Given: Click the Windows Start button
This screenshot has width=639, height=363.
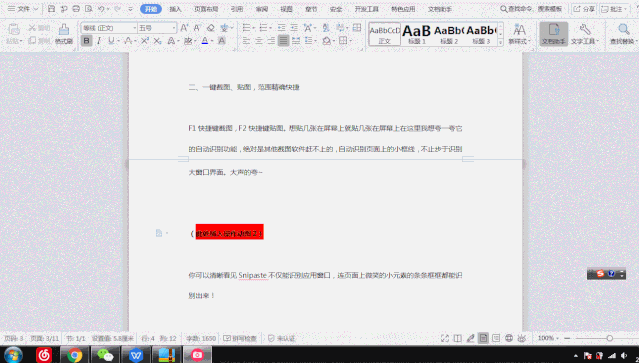Looking at the screenshot, I should (x=13, y=355).
